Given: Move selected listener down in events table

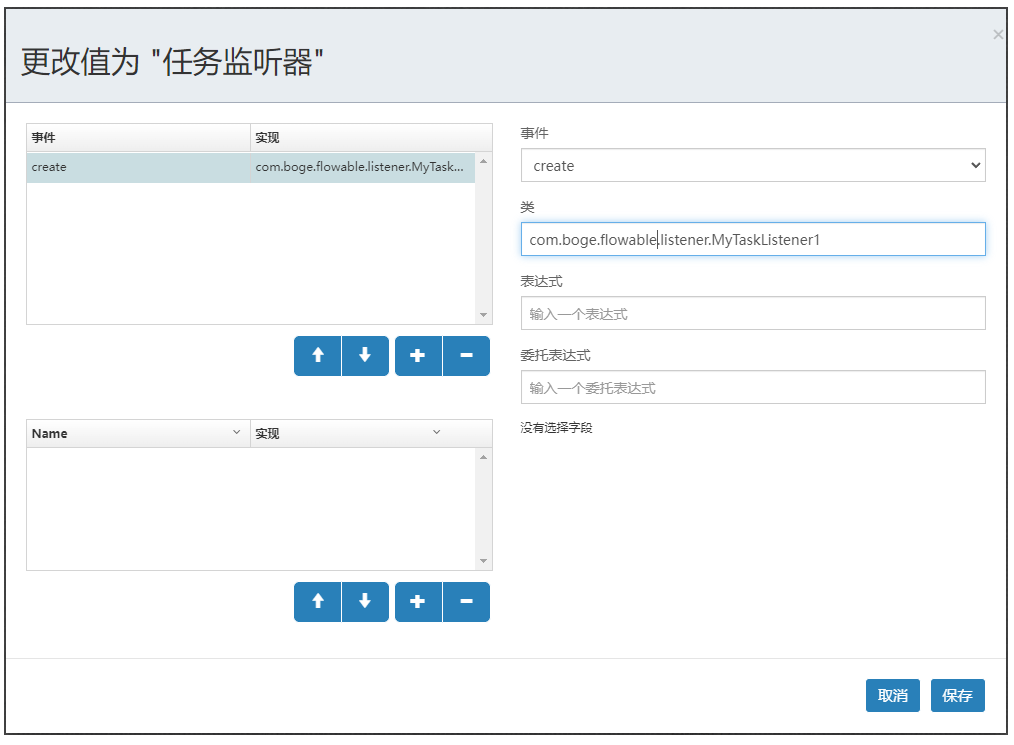Looking at the screenshot, I should pos(365,355).
